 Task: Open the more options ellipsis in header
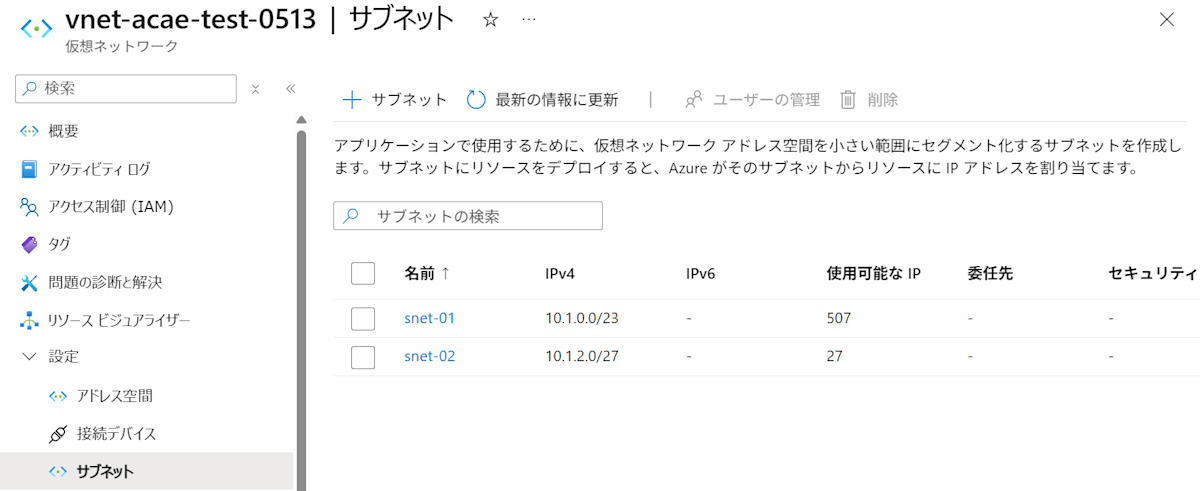pos(529,20)
